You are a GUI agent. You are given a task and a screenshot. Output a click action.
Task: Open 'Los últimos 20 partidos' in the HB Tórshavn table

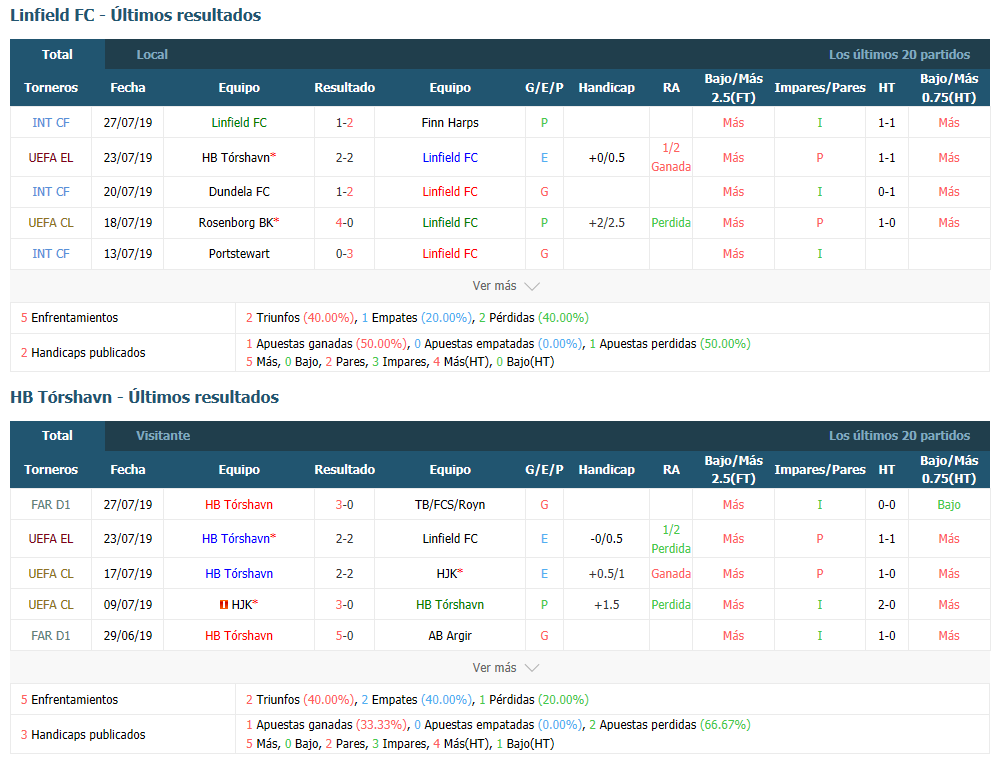[899, 436]
